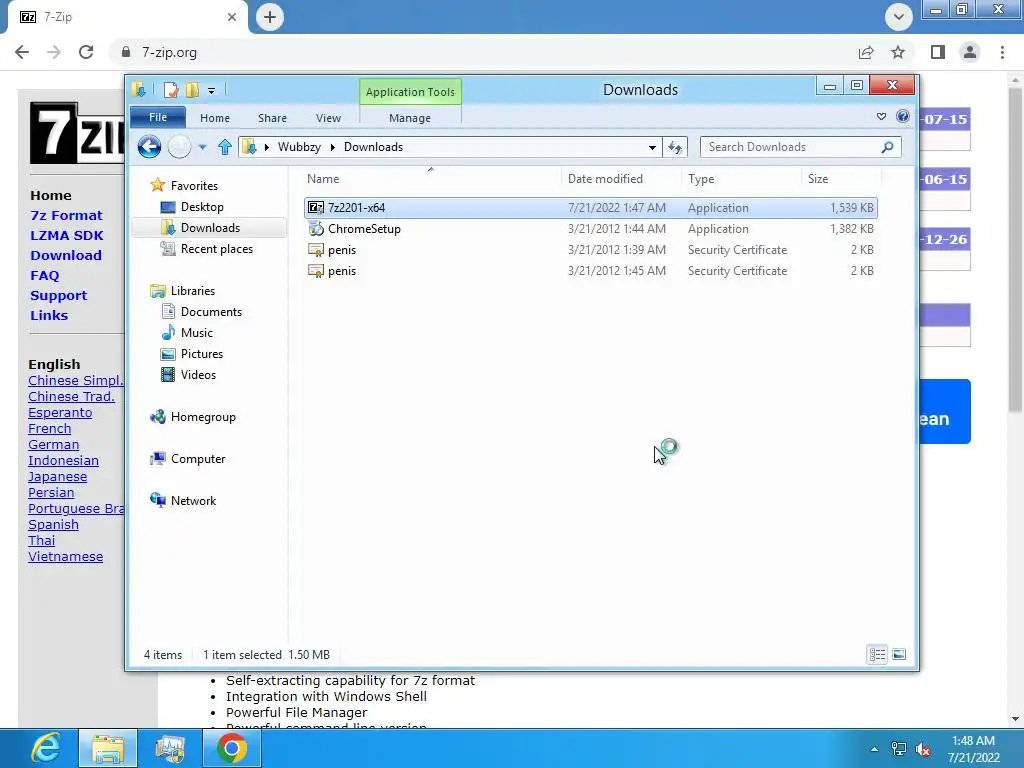Open the Videos library
This screenshot has height=768, width=1024.
click(198, 374)
